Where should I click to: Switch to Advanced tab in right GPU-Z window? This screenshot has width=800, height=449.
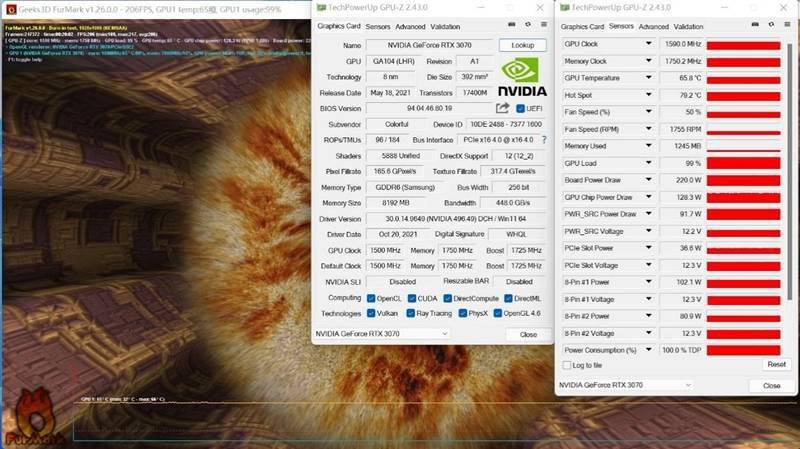(654, 27)
